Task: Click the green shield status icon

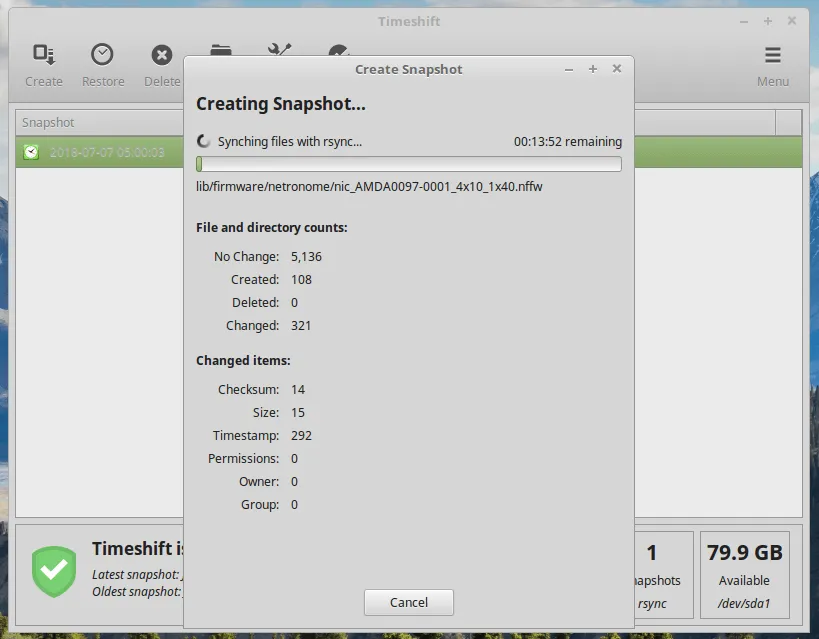Action: (53, 571)
